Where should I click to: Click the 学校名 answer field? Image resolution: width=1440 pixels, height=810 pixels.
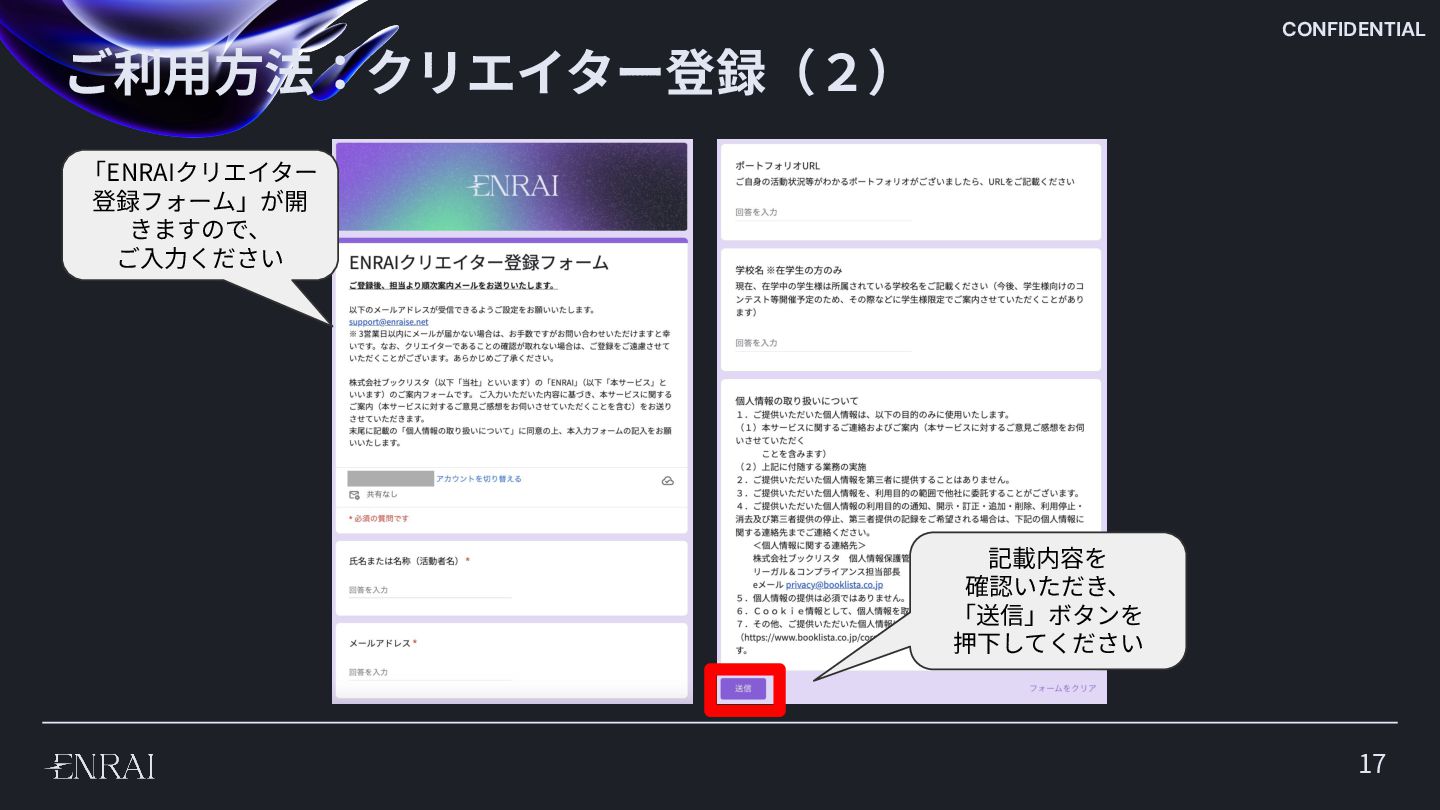[x=823, y=343]
